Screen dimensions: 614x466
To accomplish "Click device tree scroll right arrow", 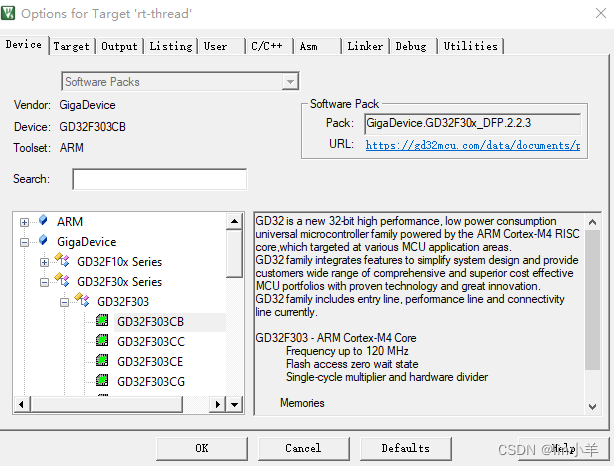I will pos(217,405).
